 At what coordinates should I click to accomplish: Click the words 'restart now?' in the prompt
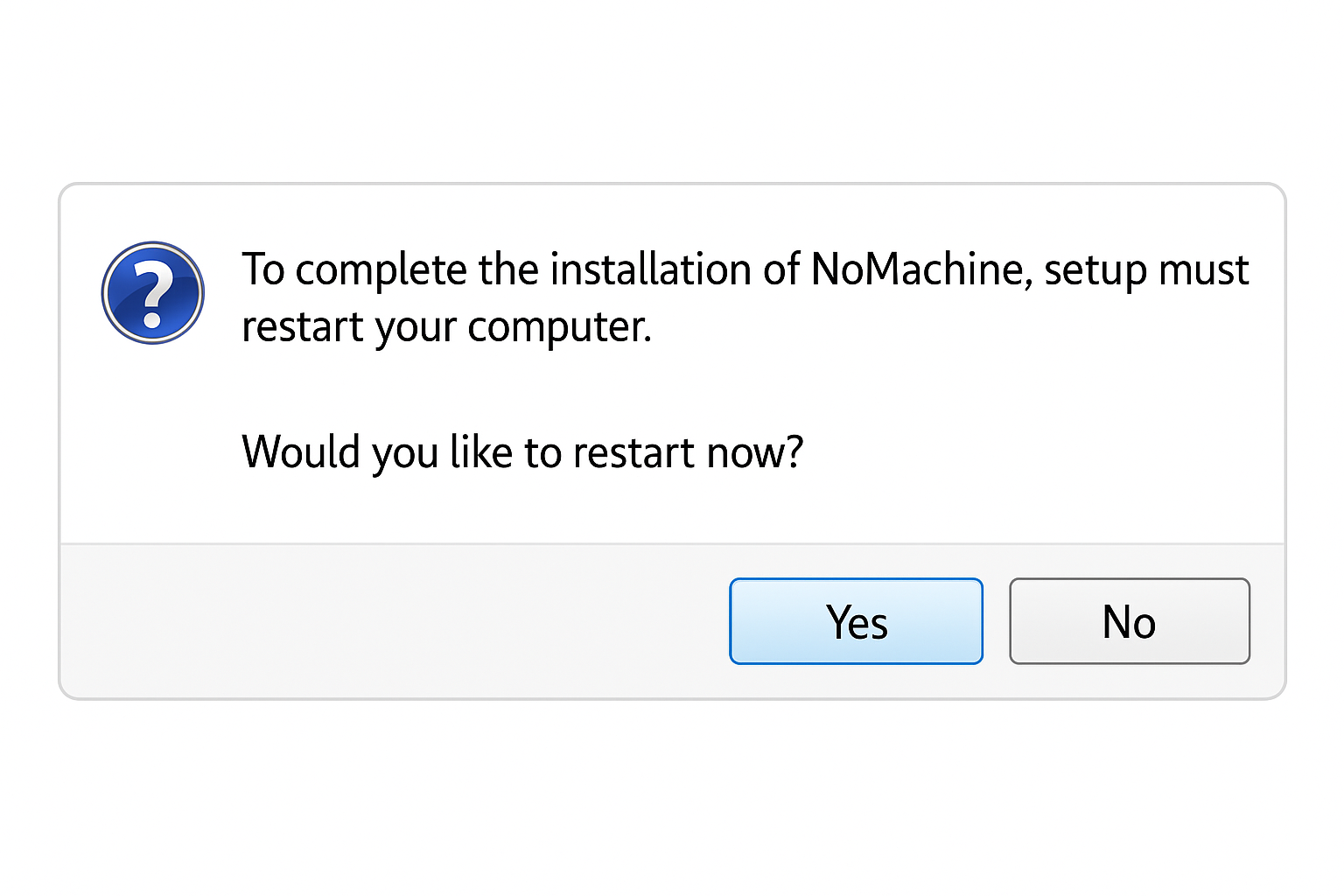pyautogui.click(x=688, y=452)
